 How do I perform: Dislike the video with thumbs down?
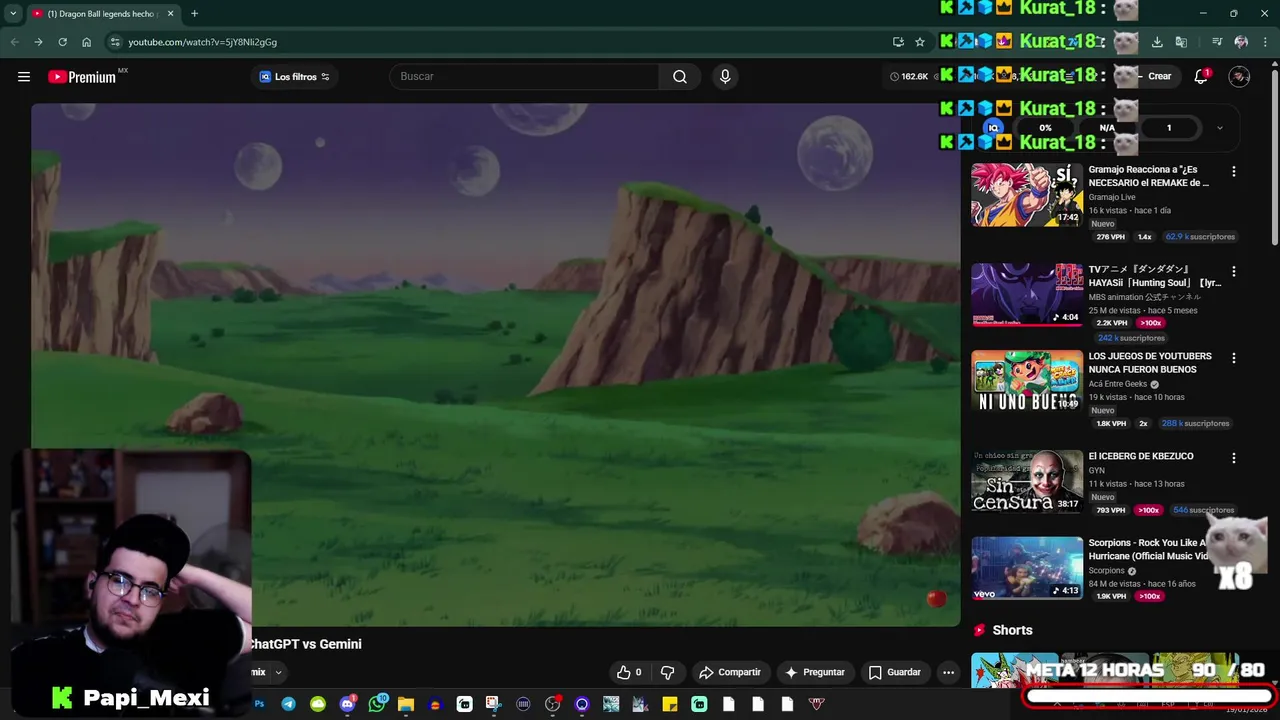(x=668, y=673)
